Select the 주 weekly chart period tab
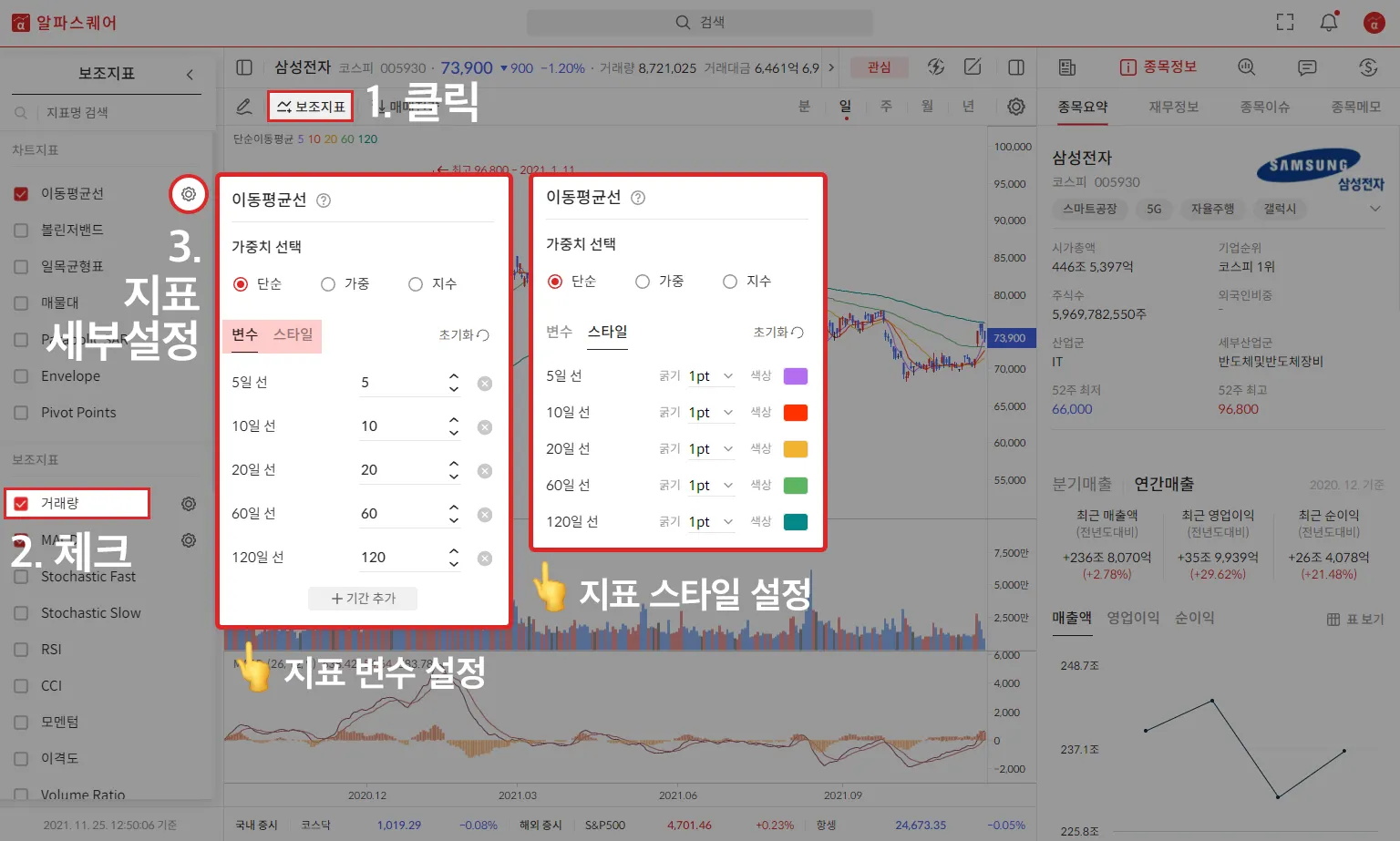The image size is (1400, 841). pyautogui.click(x=886, y=107)
